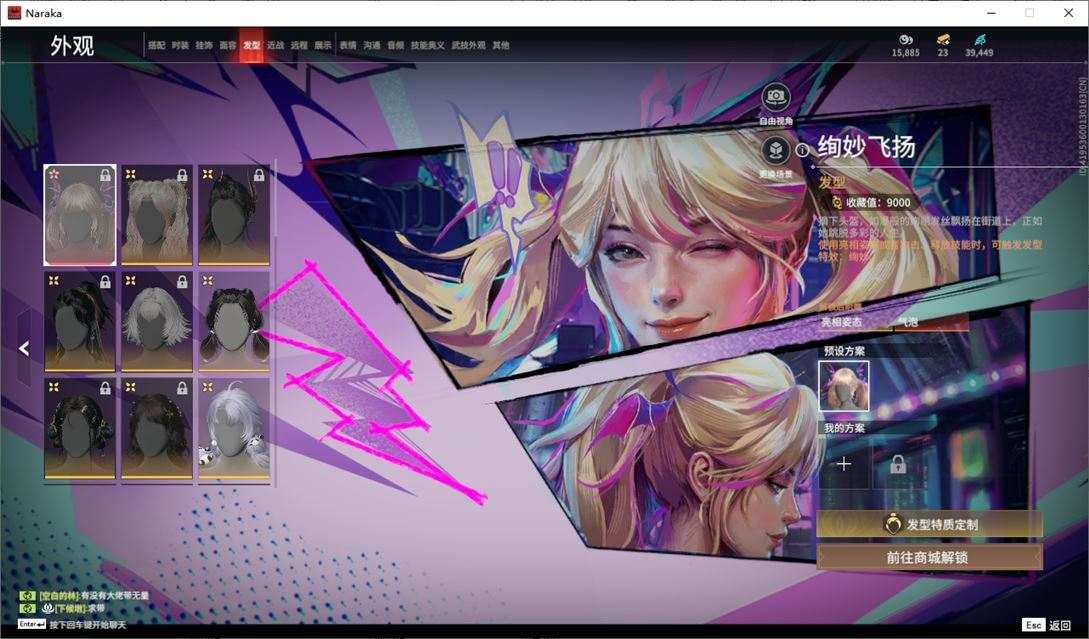This screenshot has width=1089, height=639.
Task: Click the Naraka app icon in title bar
Action: (x=14, y=13)
